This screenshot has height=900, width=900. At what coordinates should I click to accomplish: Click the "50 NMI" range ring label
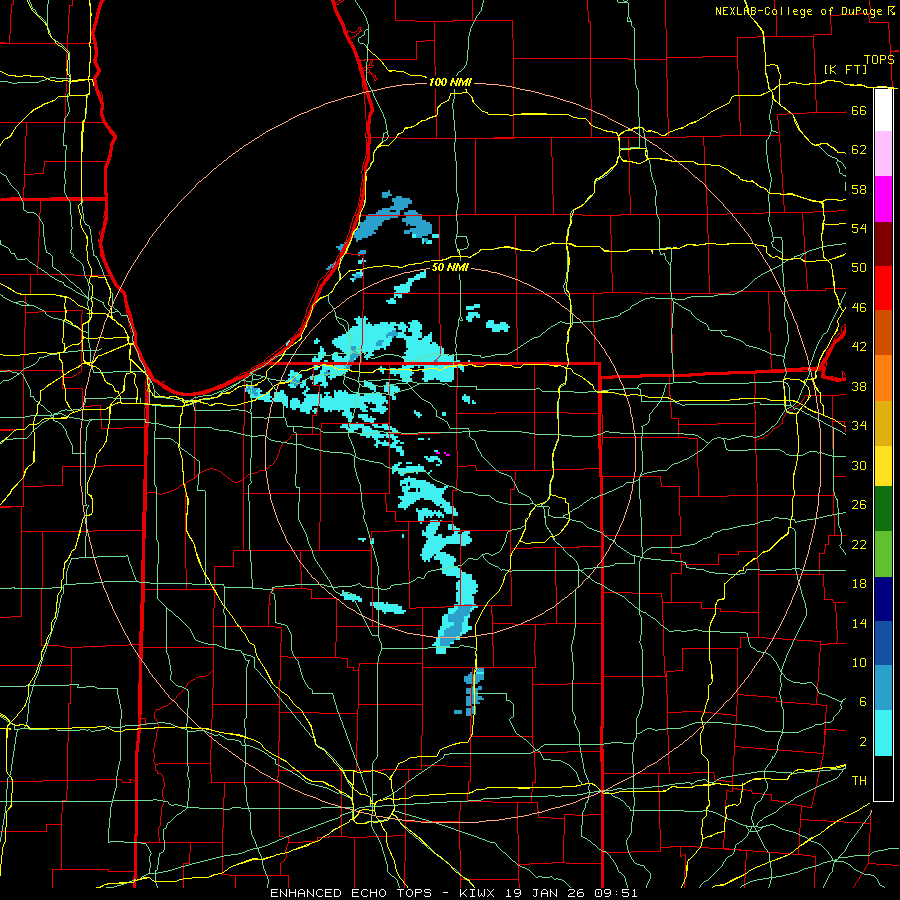(450, 267)
